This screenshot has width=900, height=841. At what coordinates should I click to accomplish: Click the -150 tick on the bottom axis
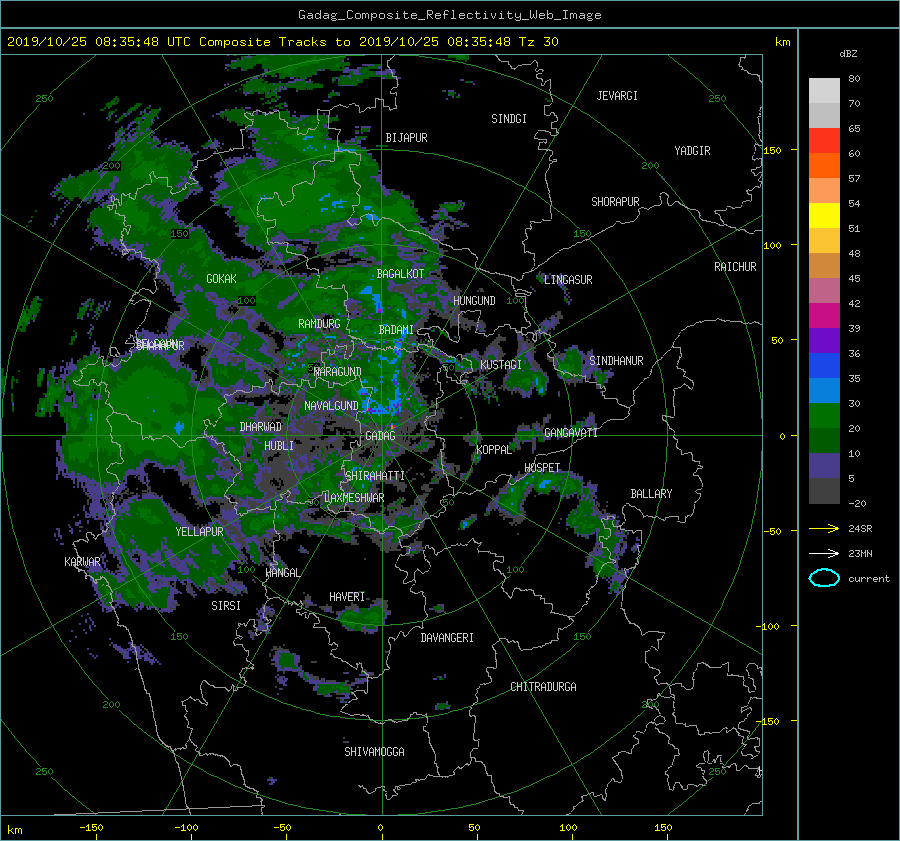coord(91,828)
